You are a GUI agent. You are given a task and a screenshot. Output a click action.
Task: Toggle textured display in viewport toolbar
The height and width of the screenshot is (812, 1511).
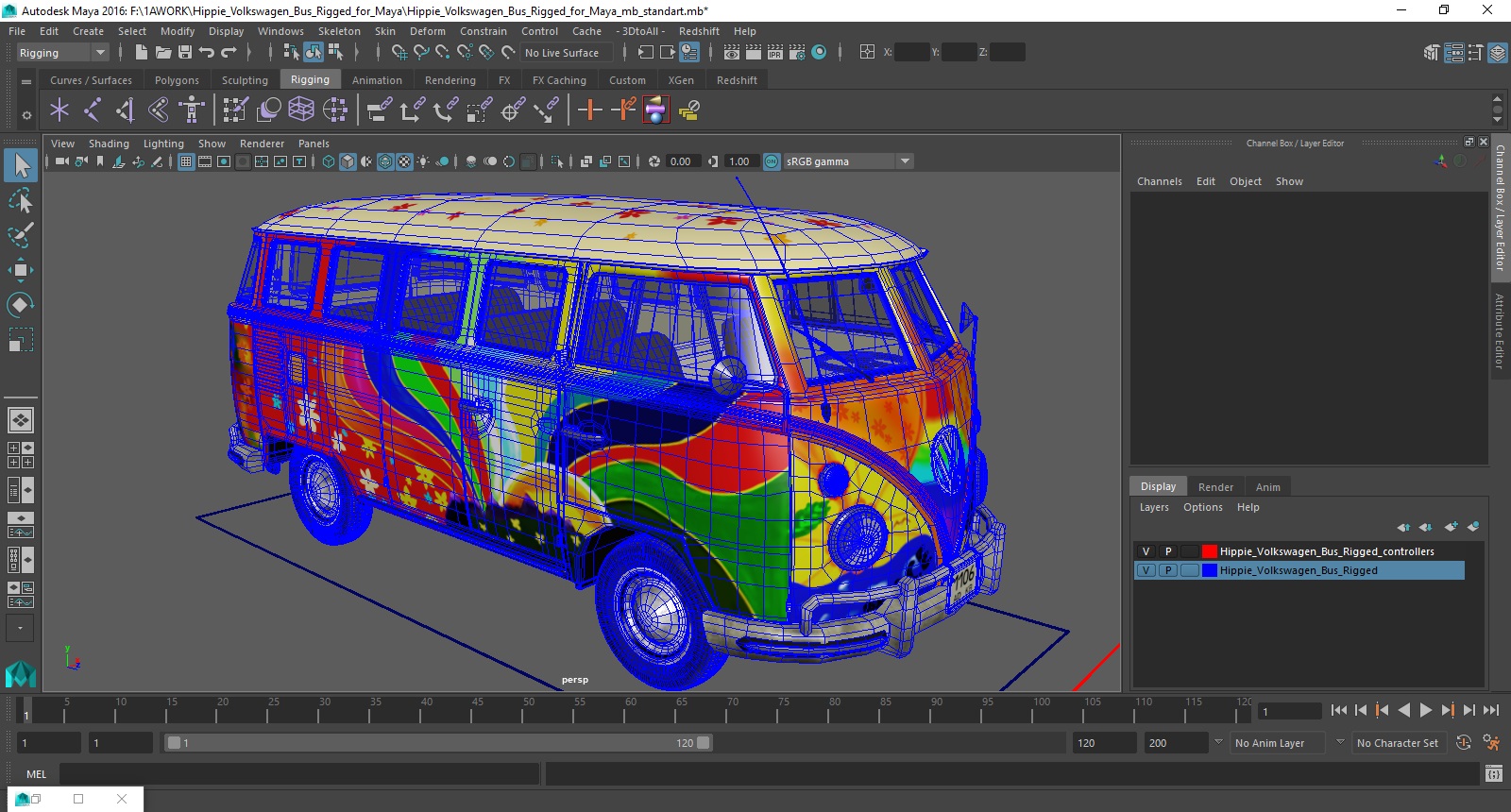404,161
